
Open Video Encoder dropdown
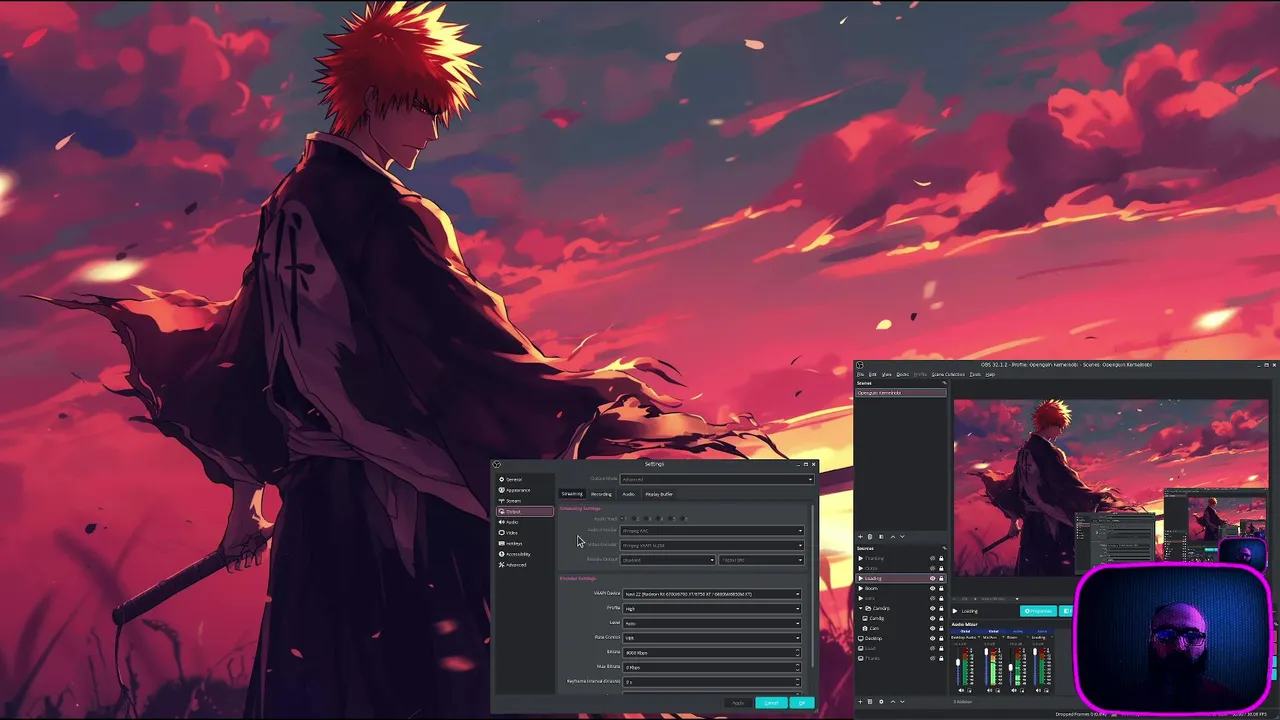click(x=712, y=545)
